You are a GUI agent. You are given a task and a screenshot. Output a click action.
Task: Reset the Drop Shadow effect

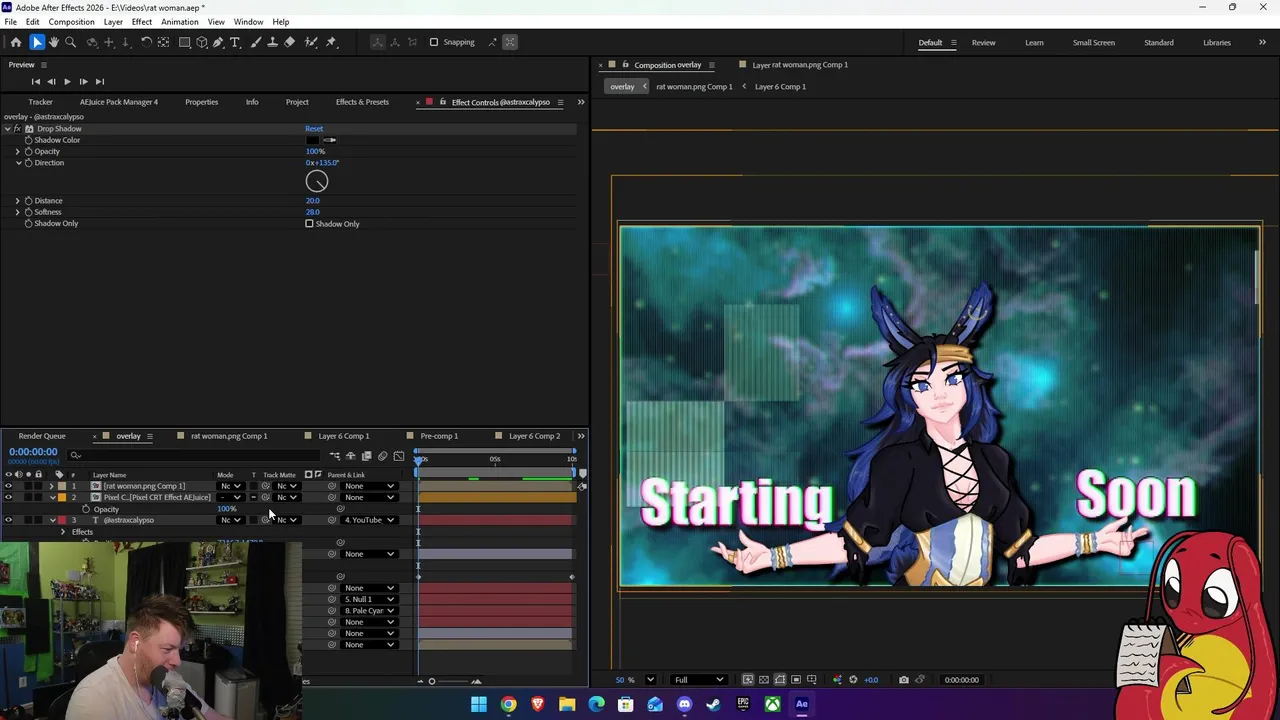click(314, 129)
